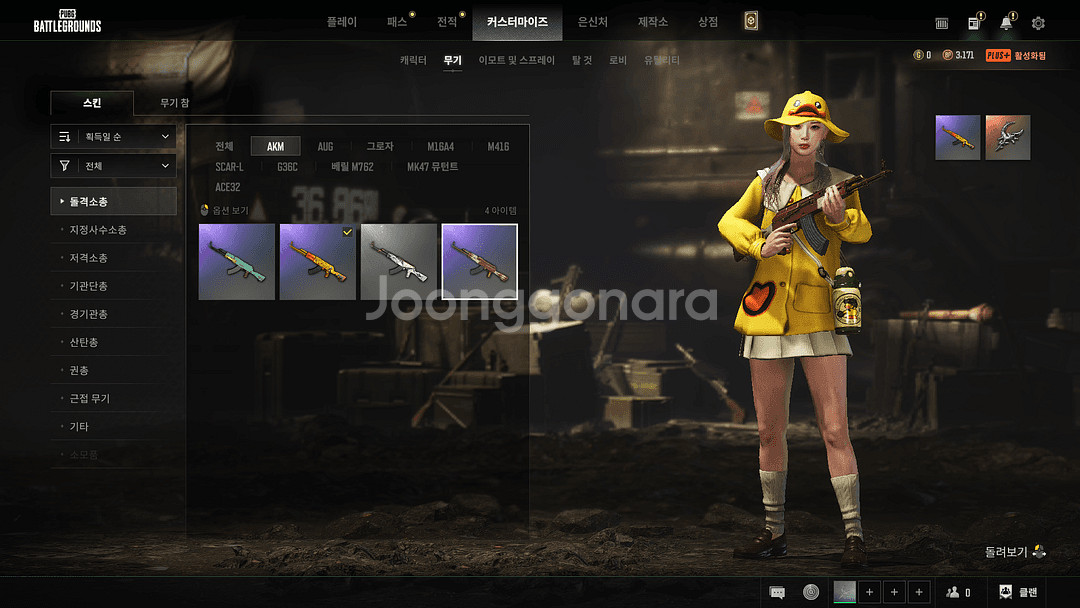Select the 지정사수소총 category
This screenshot has width=1080, height=608.
pos(114,229)
